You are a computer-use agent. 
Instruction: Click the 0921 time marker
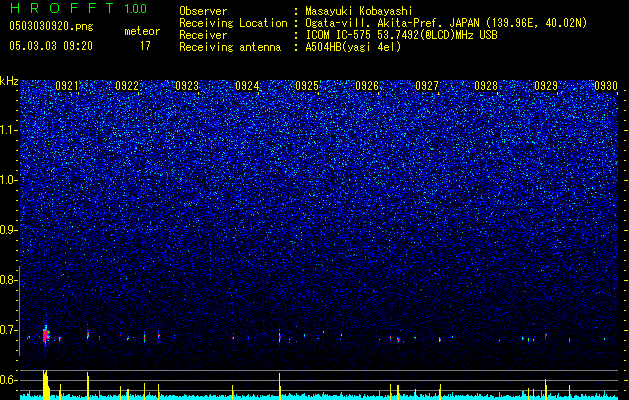pos(67,86)
